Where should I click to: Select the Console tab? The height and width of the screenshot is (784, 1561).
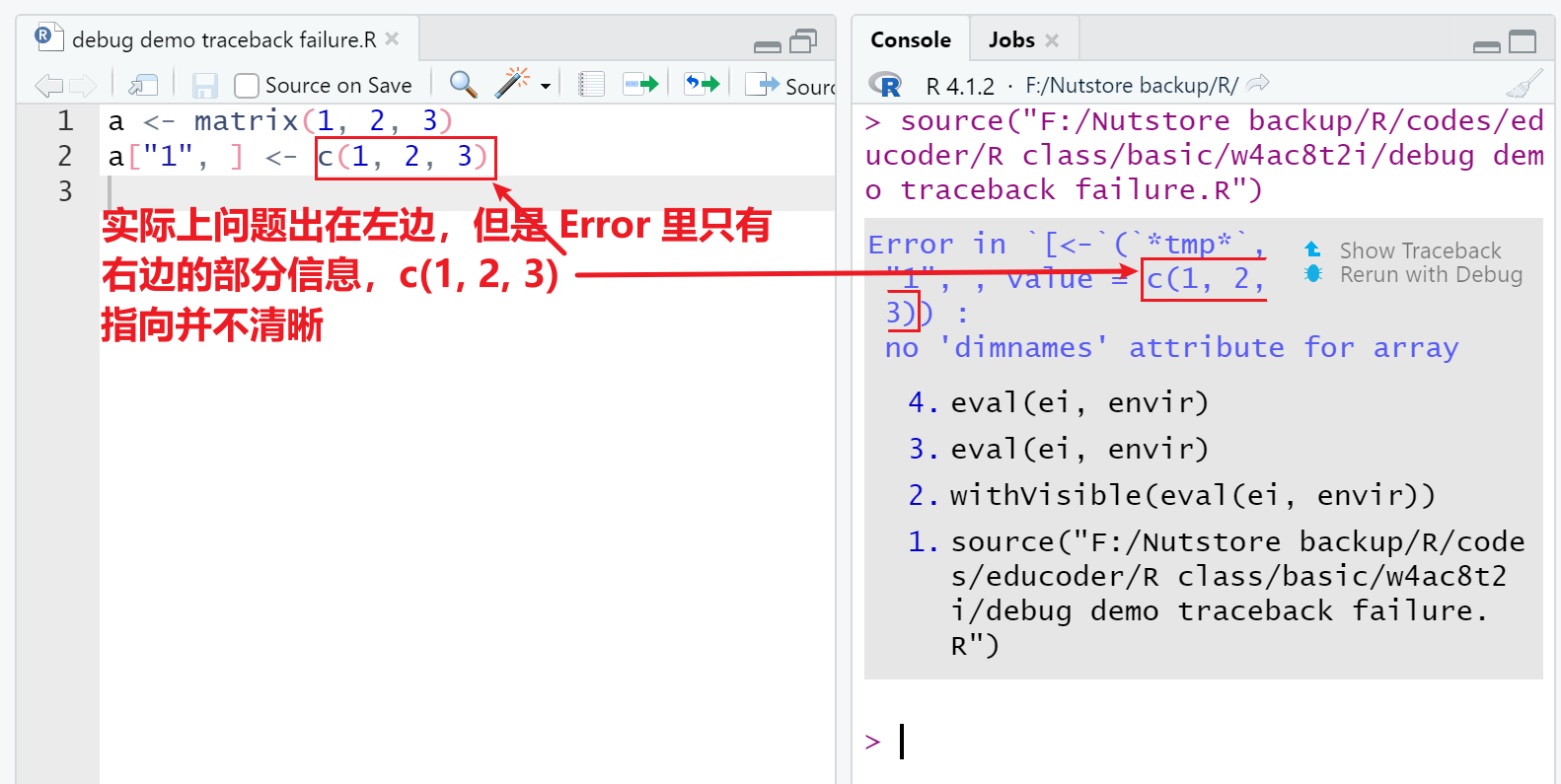point(910,40)
